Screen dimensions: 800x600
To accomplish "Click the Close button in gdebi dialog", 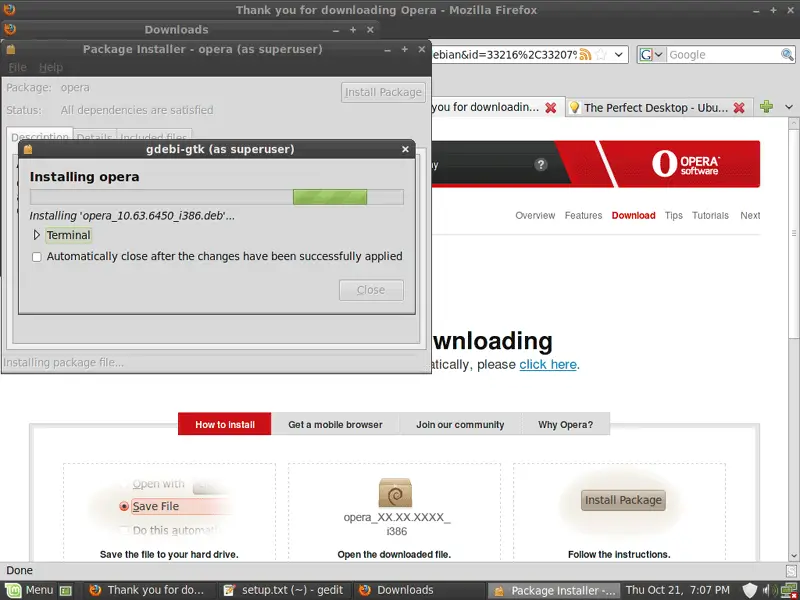I will click(x=371, y=290).
